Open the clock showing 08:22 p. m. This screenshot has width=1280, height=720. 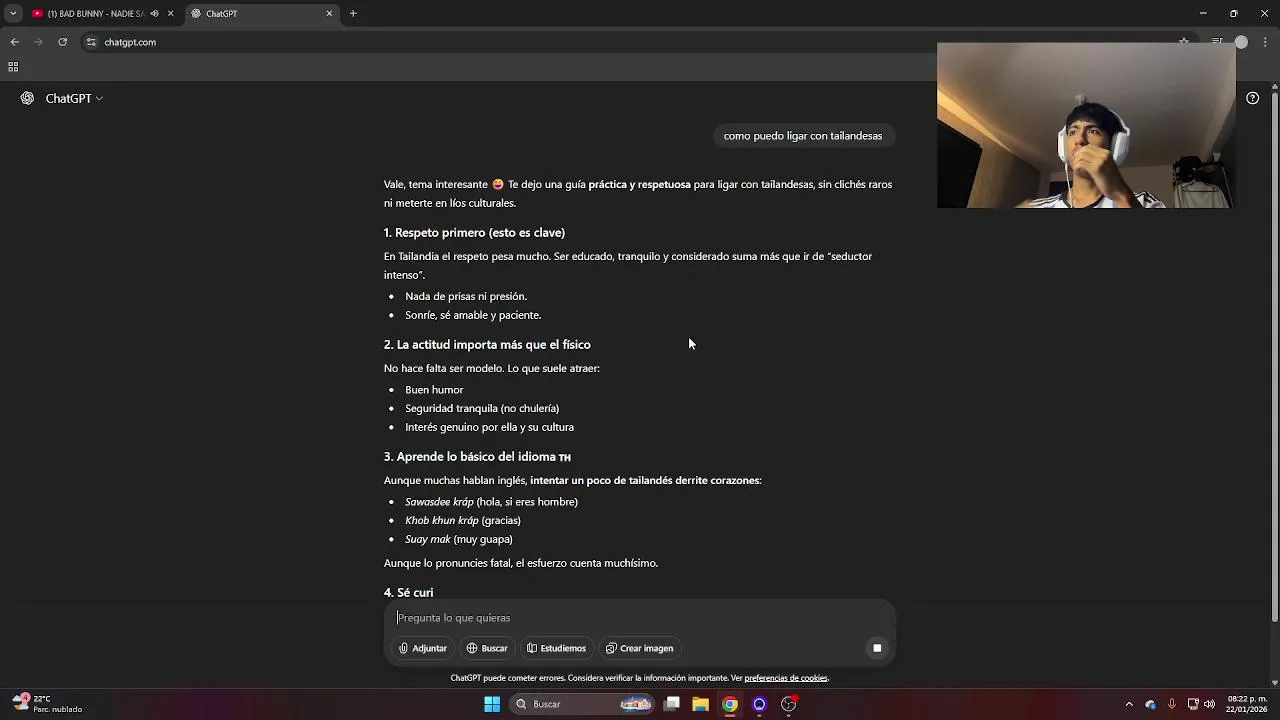tap(1246, 704)
